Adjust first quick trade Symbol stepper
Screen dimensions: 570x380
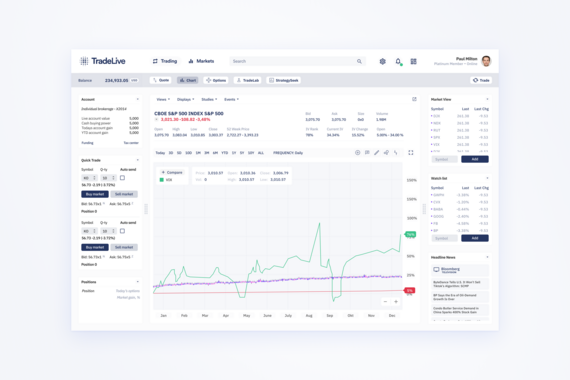pyautogui.click(x=94, y=178)
